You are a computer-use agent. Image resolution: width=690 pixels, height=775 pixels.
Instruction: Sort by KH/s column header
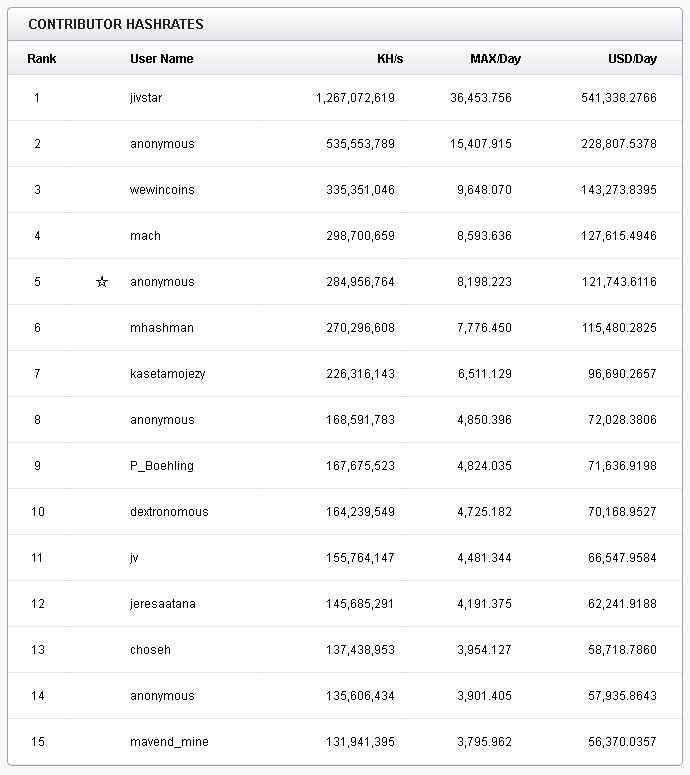pyautogui.click(x=390, y=59)
